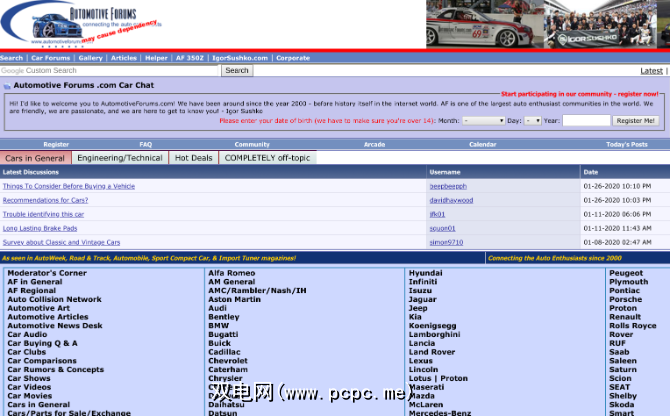This screenshot has height=416, width=670.
Task: Switch to the Engineering/Technical tab
Action: click(120, 158)
